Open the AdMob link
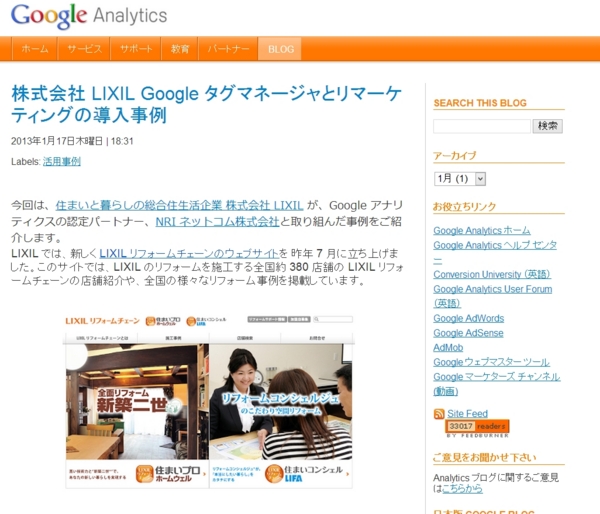 [448, 348]
